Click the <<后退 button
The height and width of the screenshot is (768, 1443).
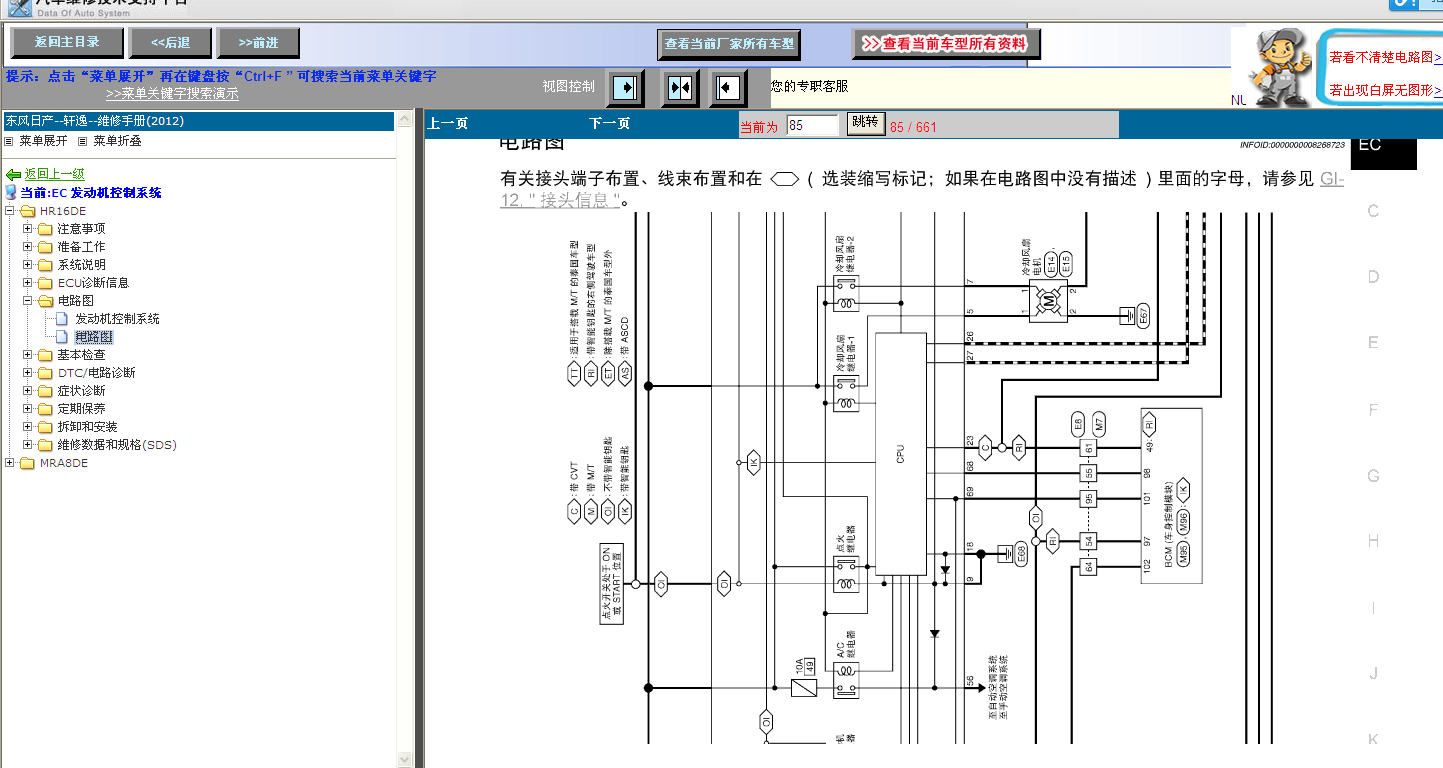171,42
